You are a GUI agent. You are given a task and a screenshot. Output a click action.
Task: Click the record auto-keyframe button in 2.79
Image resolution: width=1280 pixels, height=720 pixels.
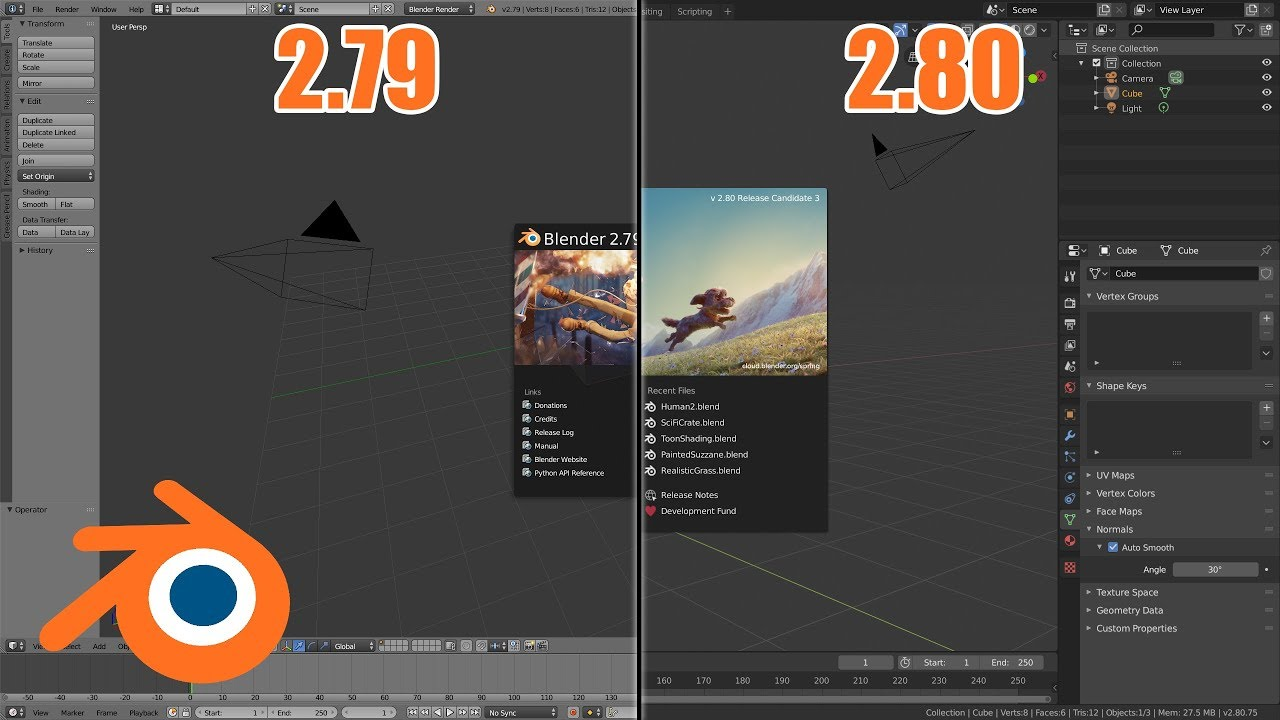tap(573, 713)
